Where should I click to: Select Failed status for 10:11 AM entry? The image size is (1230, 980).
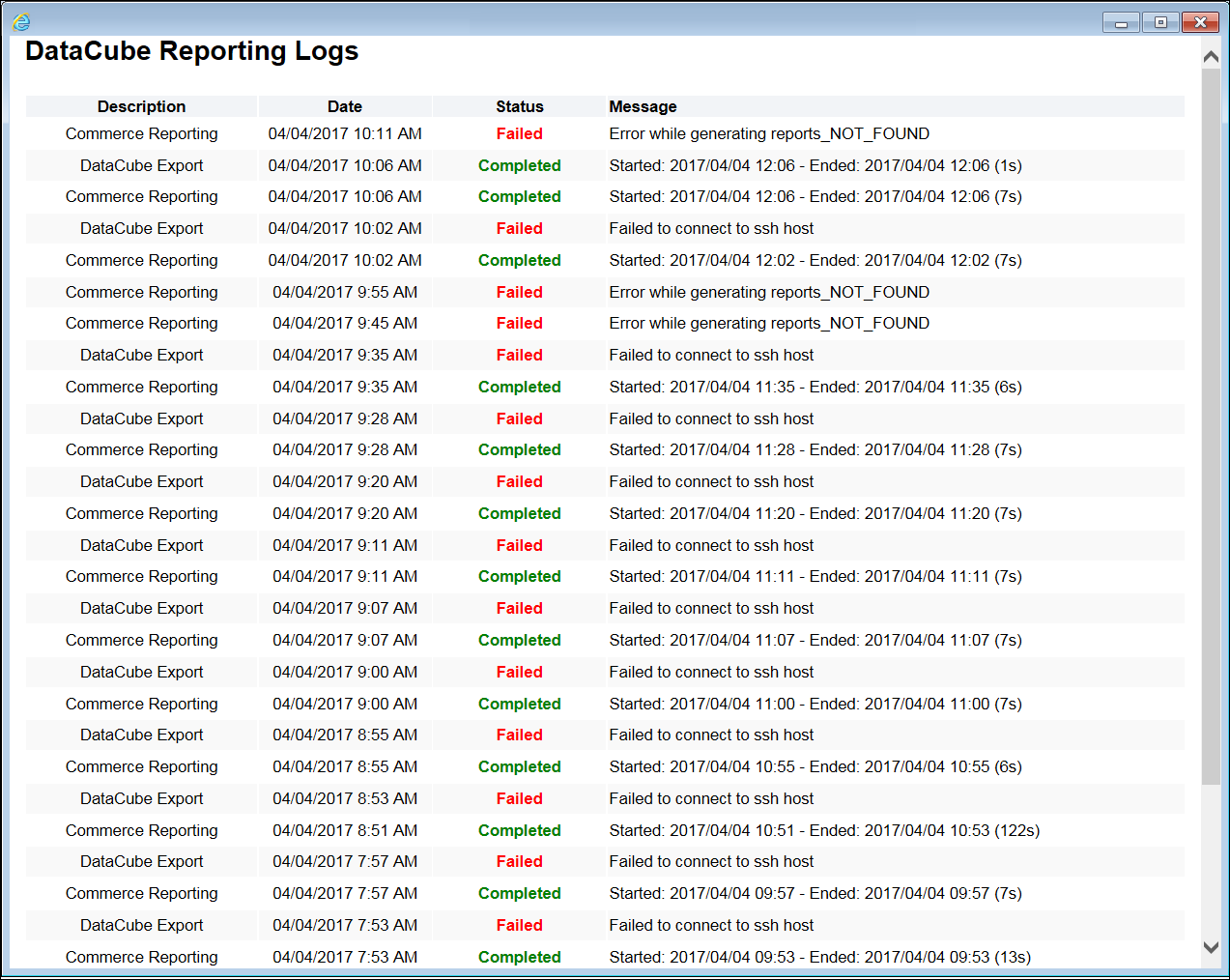tap(520, 133)
